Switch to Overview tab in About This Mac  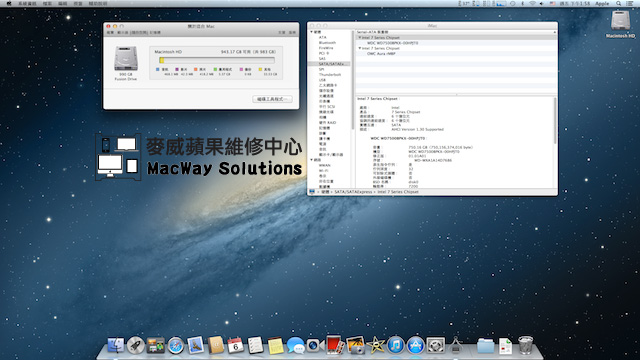[110, 32]
